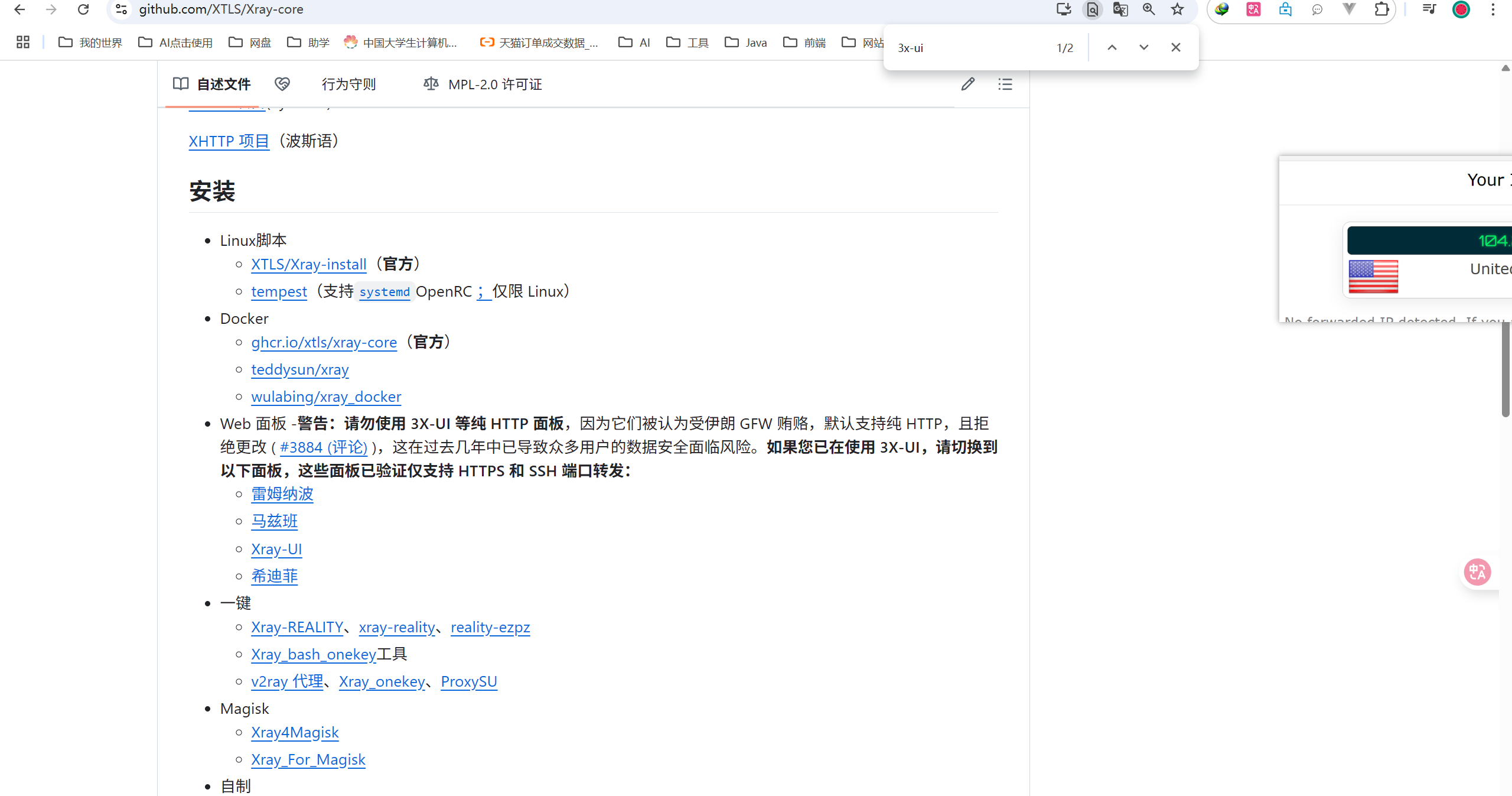Open the README outline list
This screenshot has width=1512, height=796.
pyautogui.click(x=1005, y=85)
